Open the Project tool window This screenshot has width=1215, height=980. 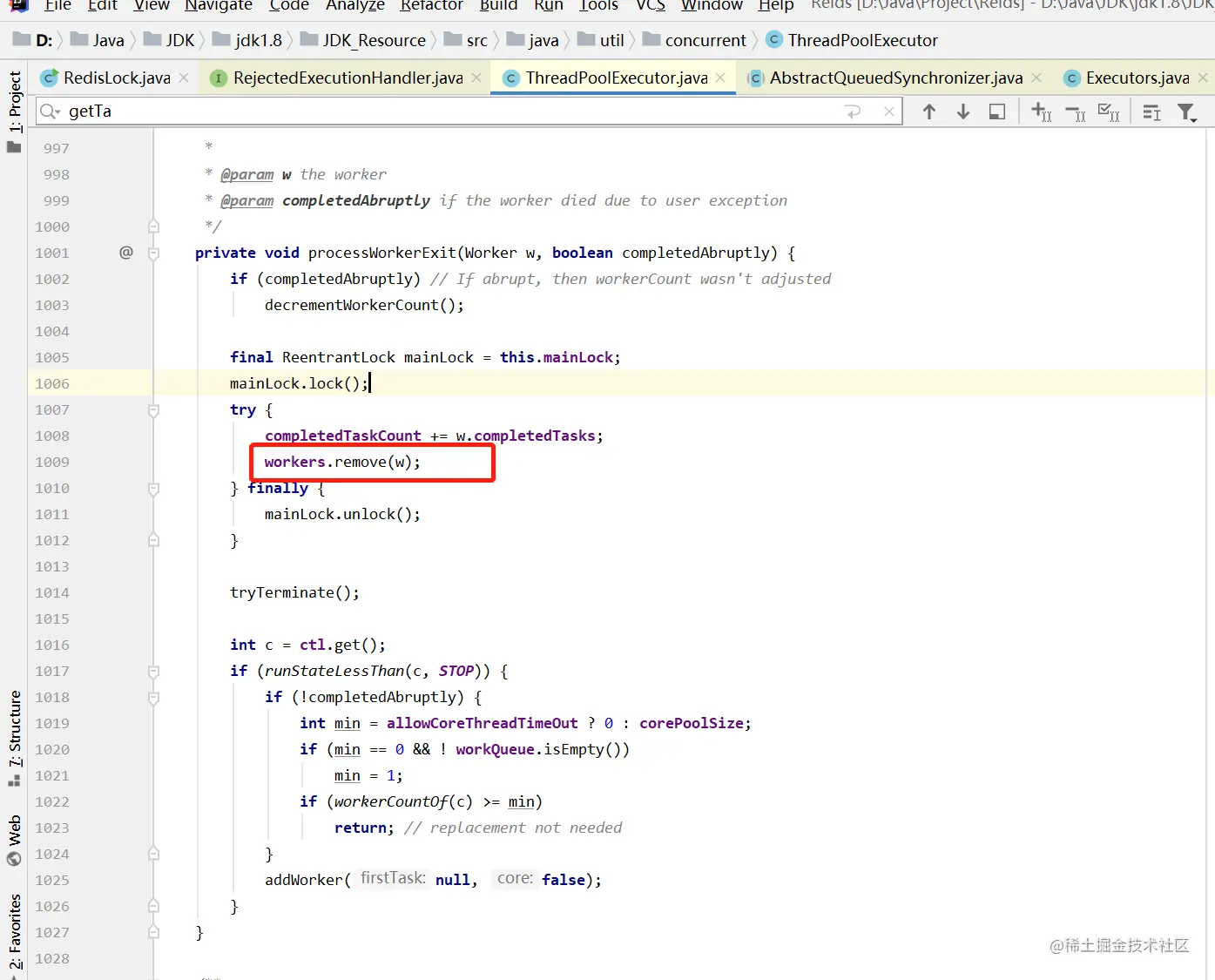14,112
